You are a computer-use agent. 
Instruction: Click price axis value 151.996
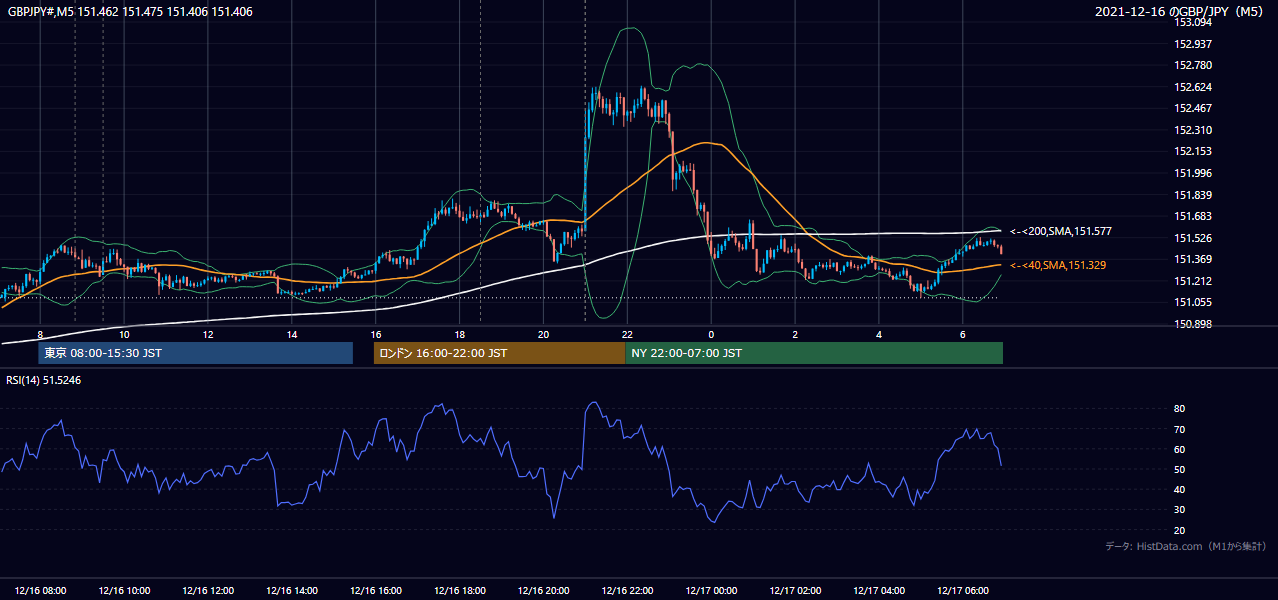(1193, 173)
